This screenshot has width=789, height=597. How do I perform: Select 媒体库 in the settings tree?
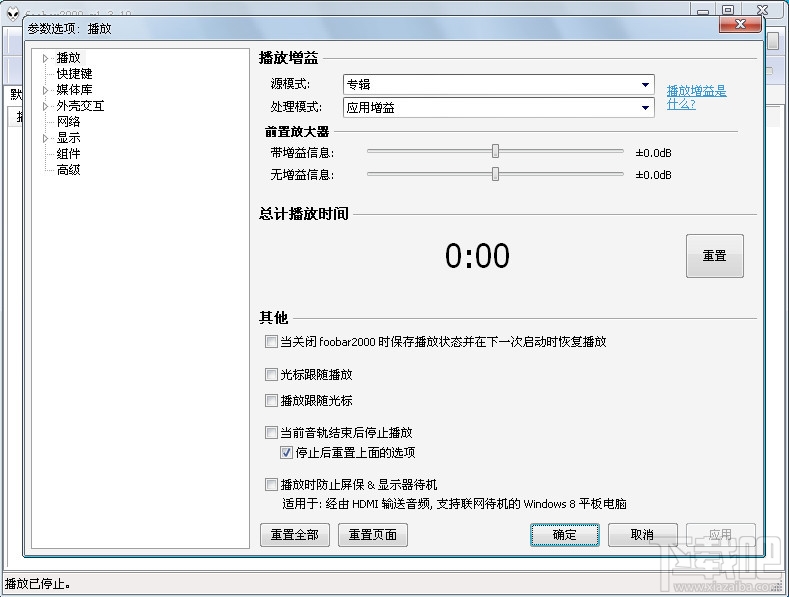(74, 90)
